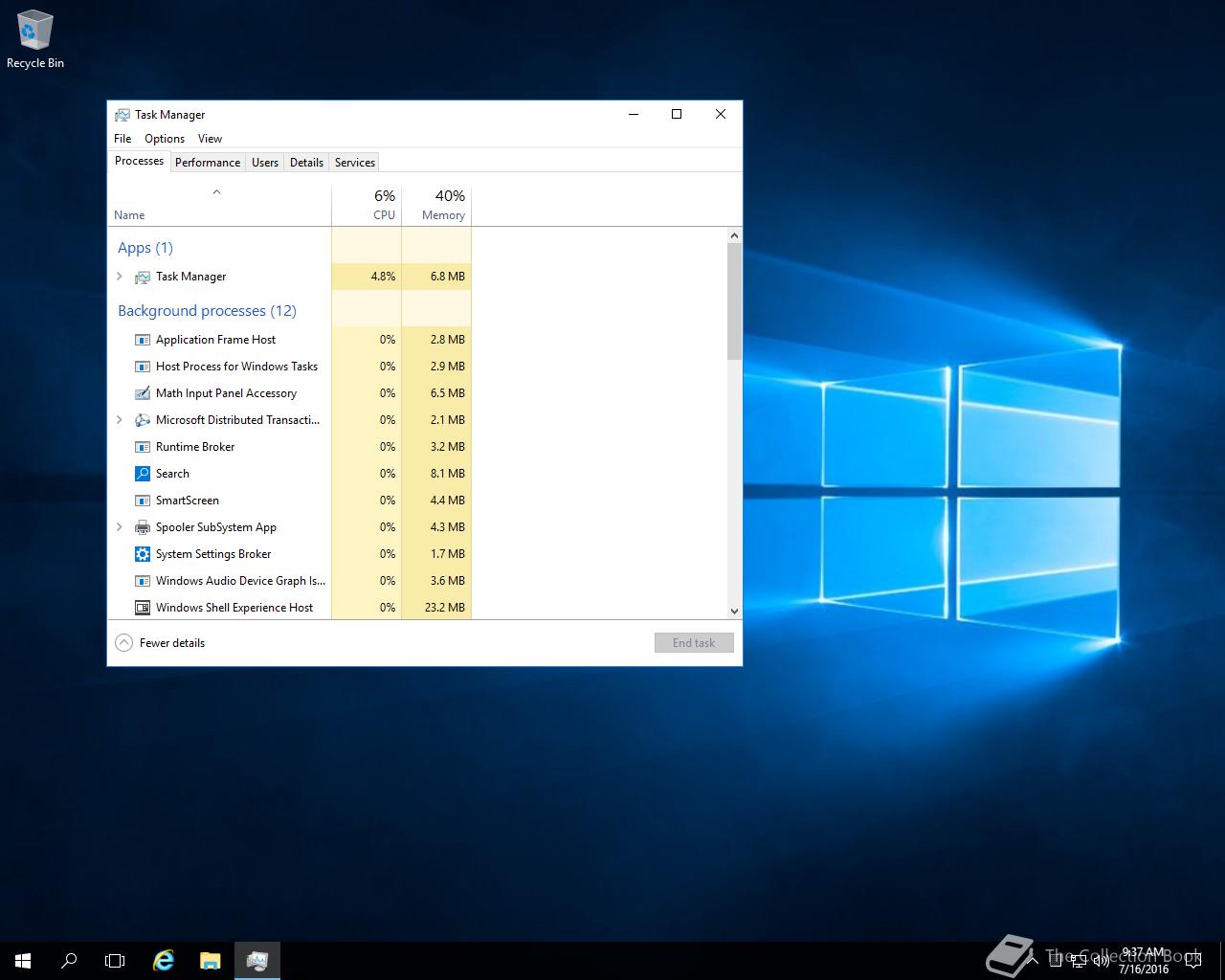Select the Apps (1) group heading

[145, 248]
